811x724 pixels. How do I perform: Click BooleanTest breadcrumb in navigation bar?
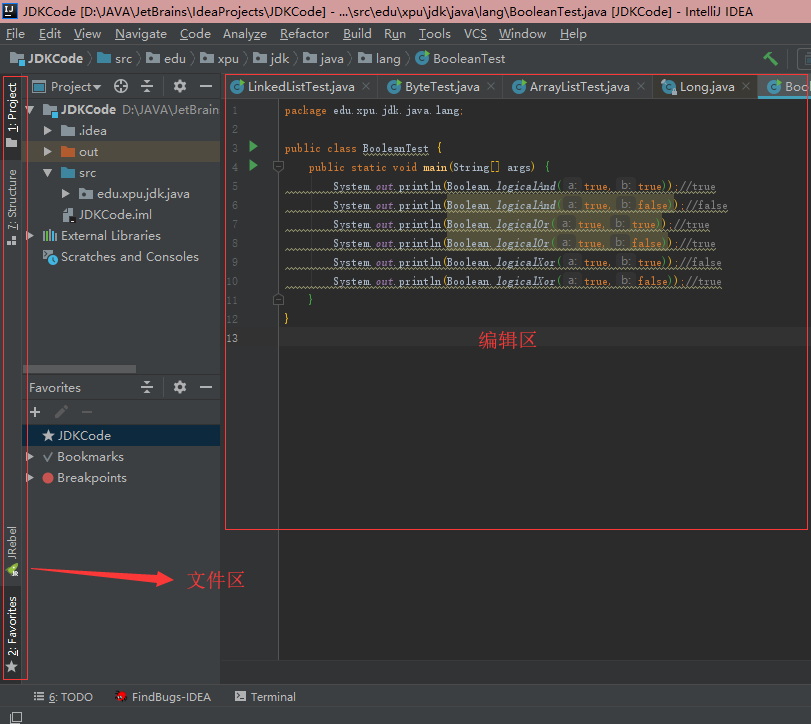point(460,58)
